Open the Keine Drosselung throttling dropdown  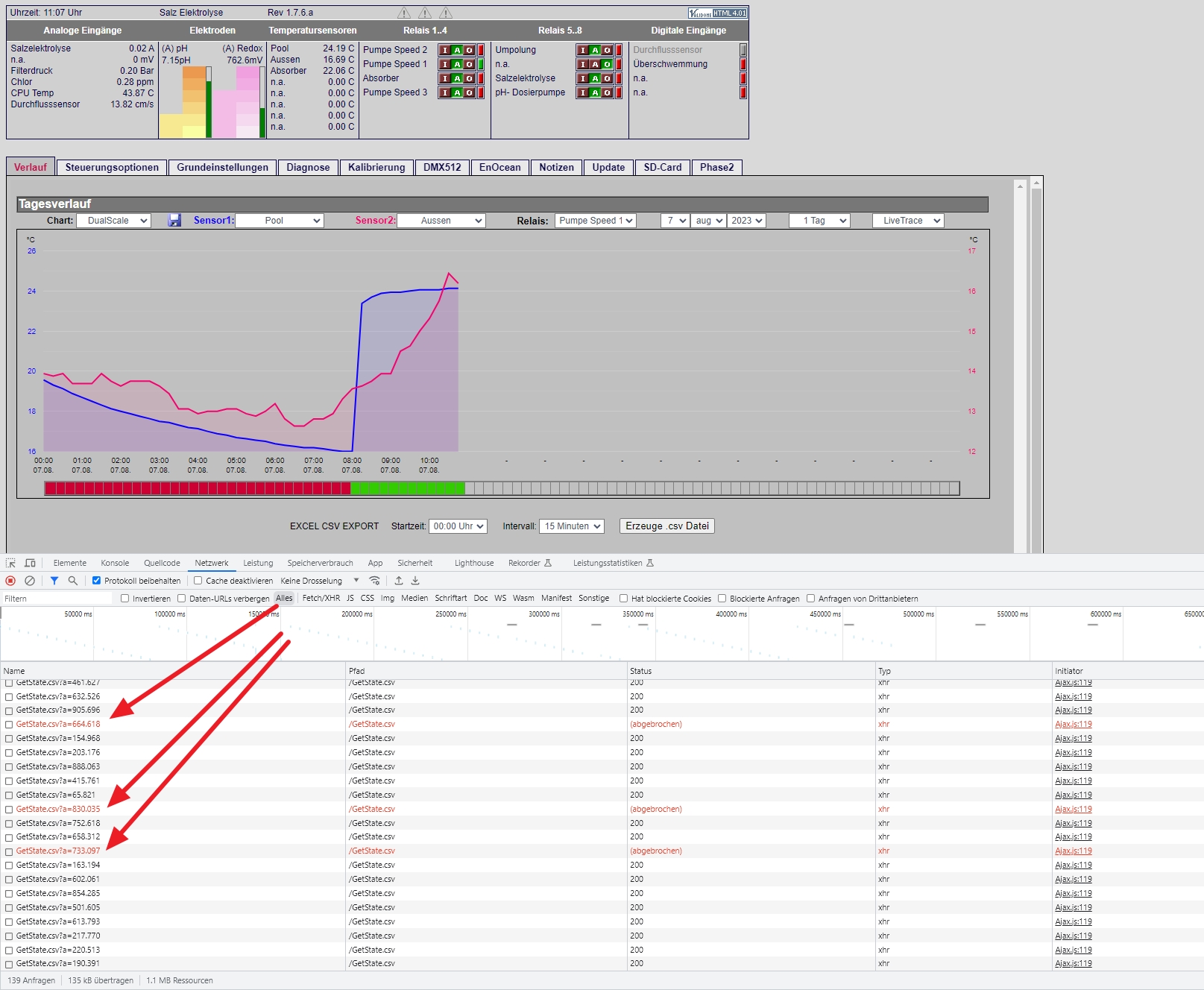320,581
